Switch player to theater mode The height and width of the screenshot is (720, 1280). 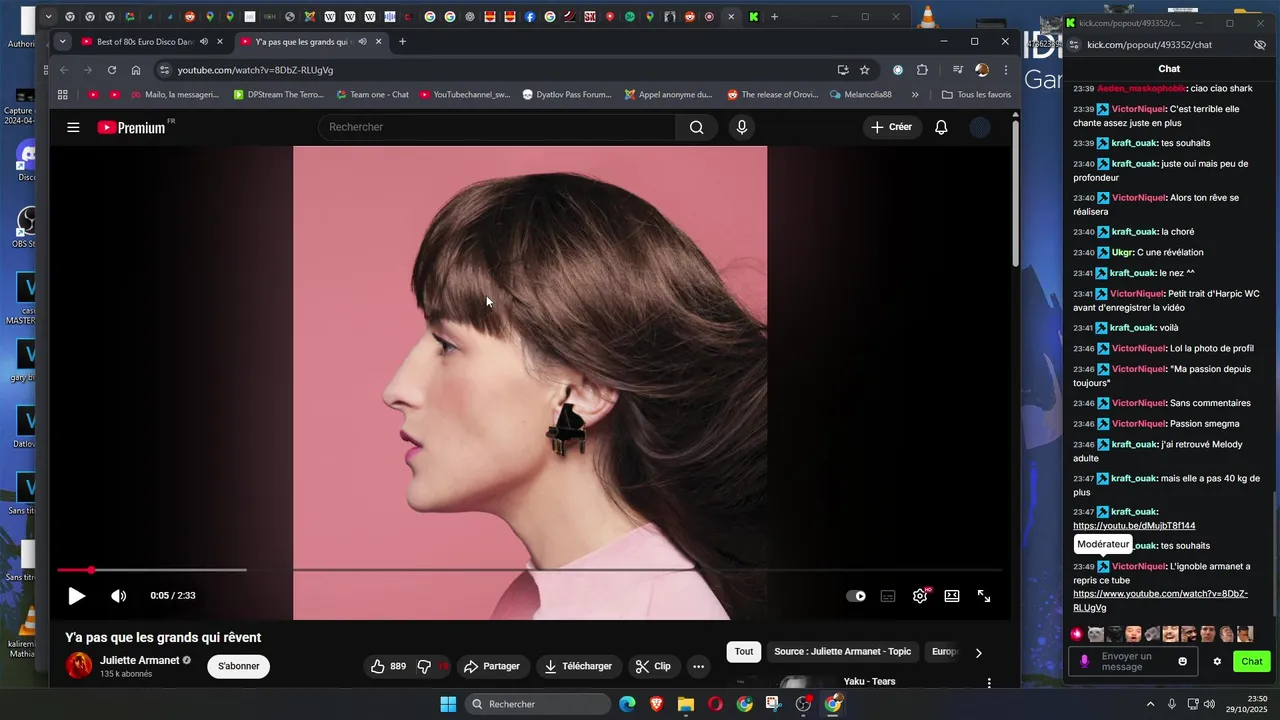(952, 596)
